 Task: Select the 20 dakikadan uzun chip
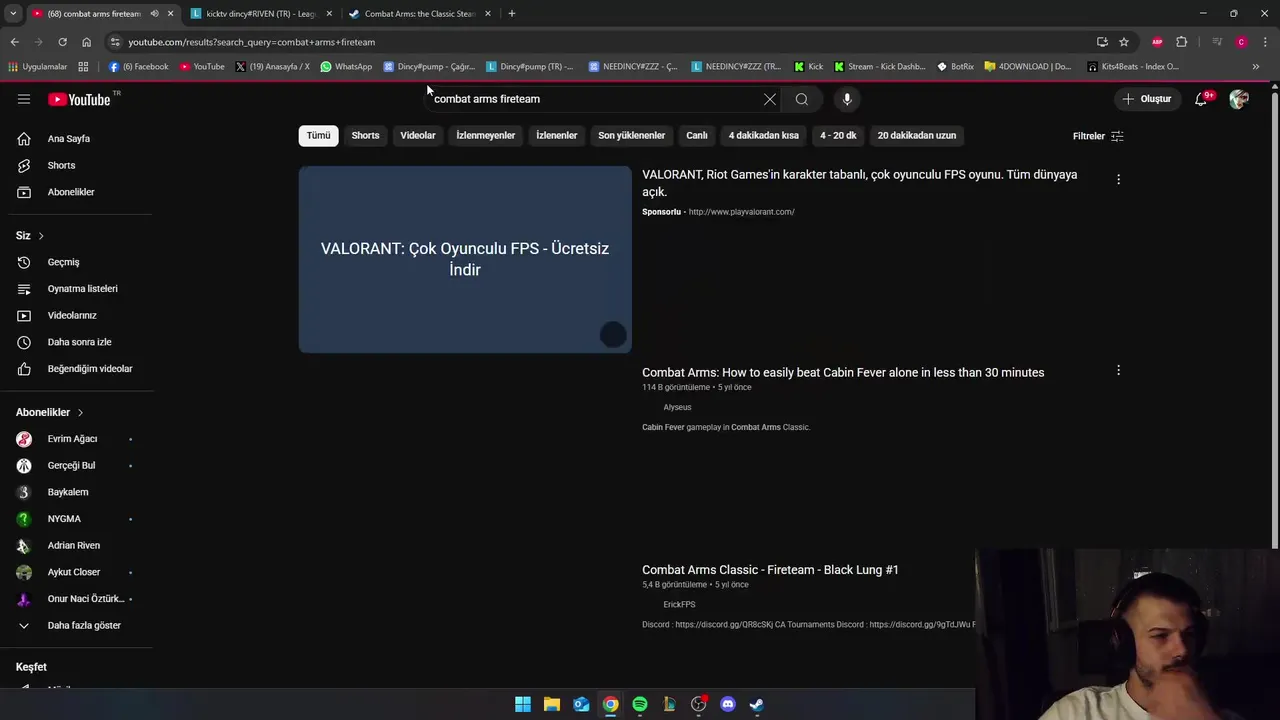(917, 135)
